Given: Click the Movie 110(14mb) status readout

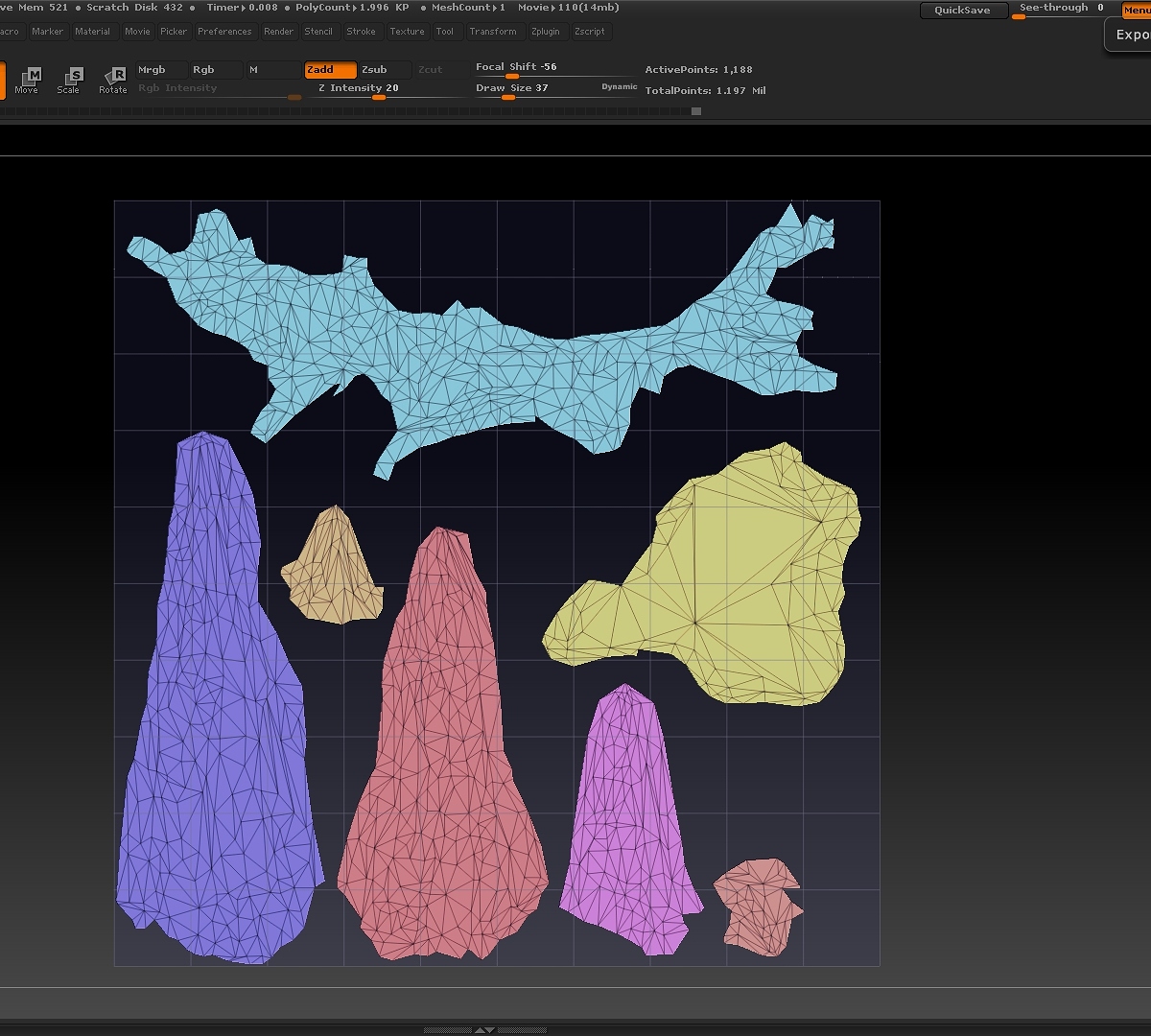Looking at the screenshot, I should 568,8.
